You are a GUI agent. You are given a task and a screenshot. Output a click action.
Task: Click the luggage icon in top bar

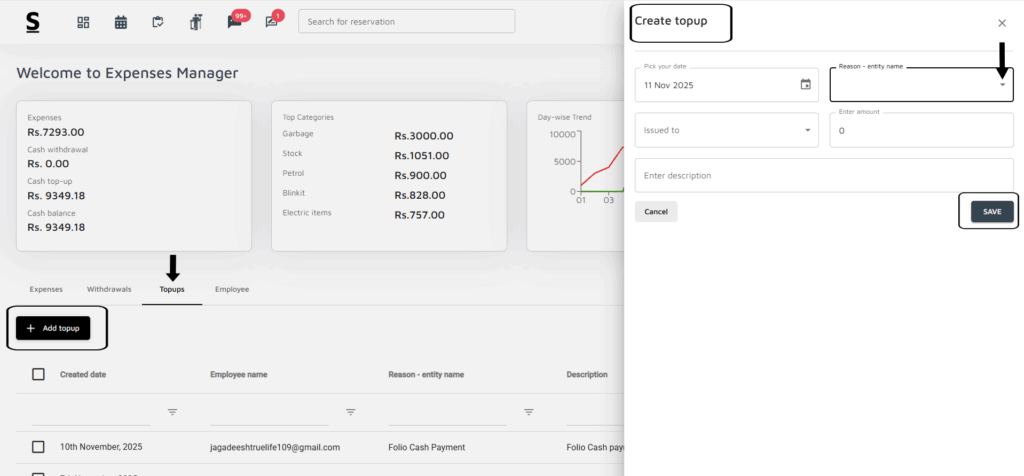pos(196,22)
